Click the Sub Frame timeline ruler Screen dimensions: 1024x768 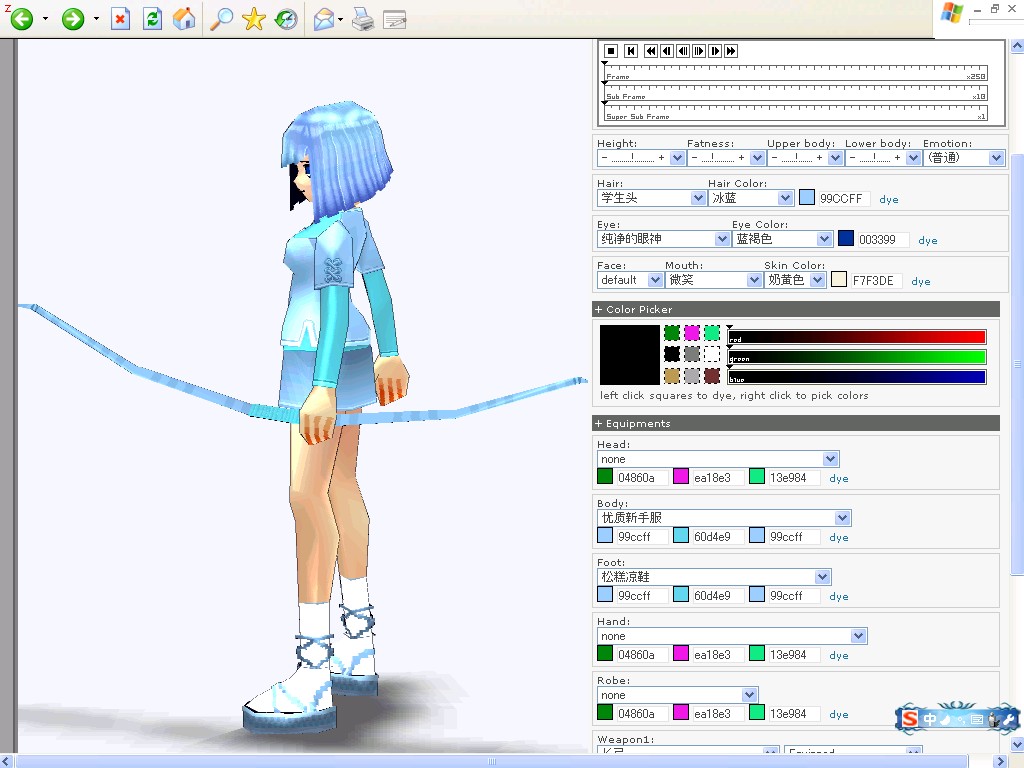(x=795, y=93)
